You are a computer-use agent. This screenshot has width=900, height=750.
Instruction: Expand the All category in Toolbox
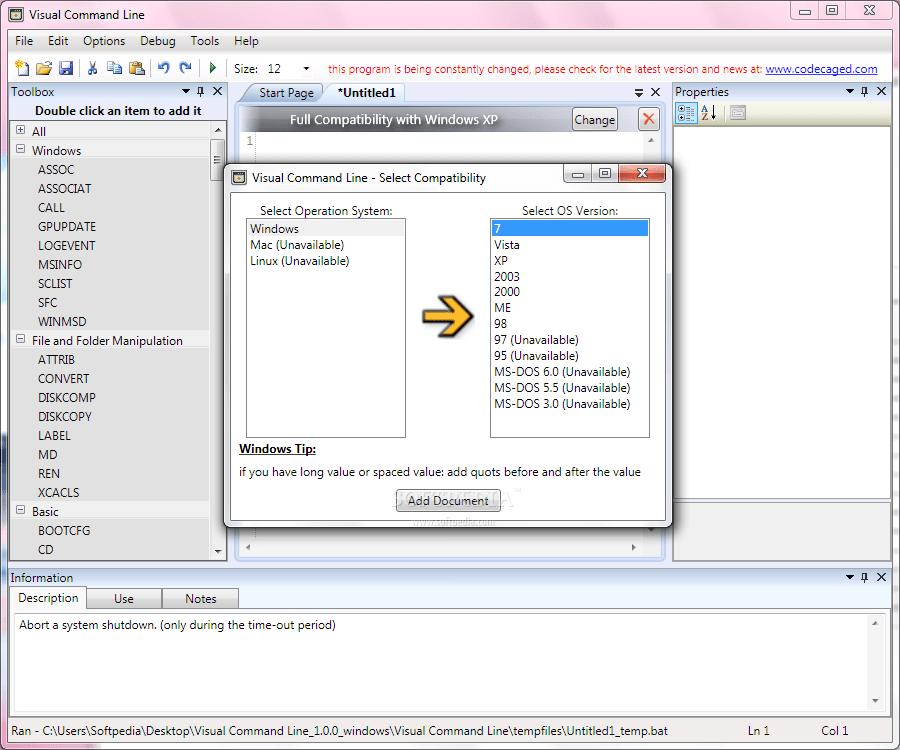tap(21, 130)
